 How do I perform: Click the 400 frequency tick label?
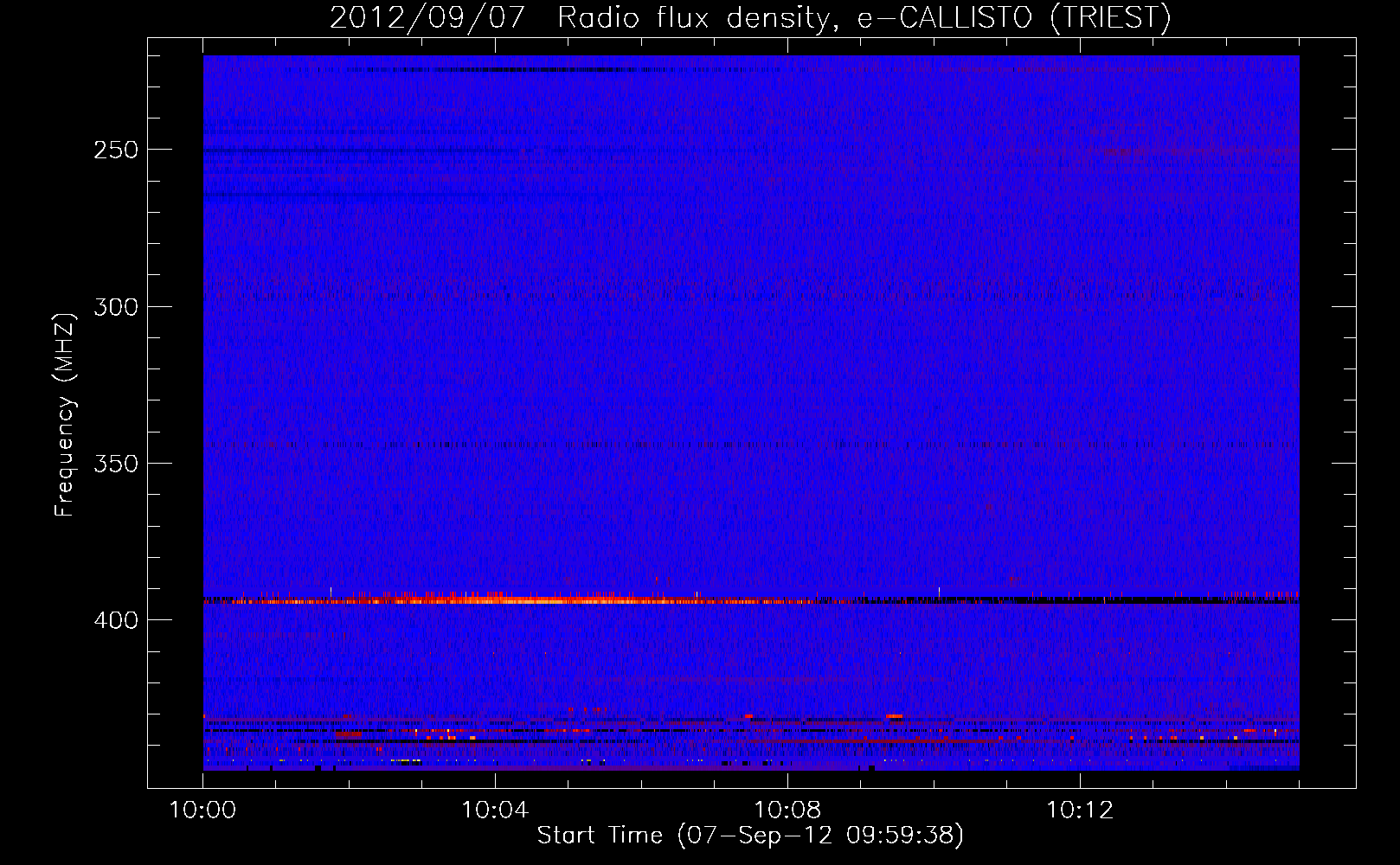pyautogui.click(x=116, y=620)
